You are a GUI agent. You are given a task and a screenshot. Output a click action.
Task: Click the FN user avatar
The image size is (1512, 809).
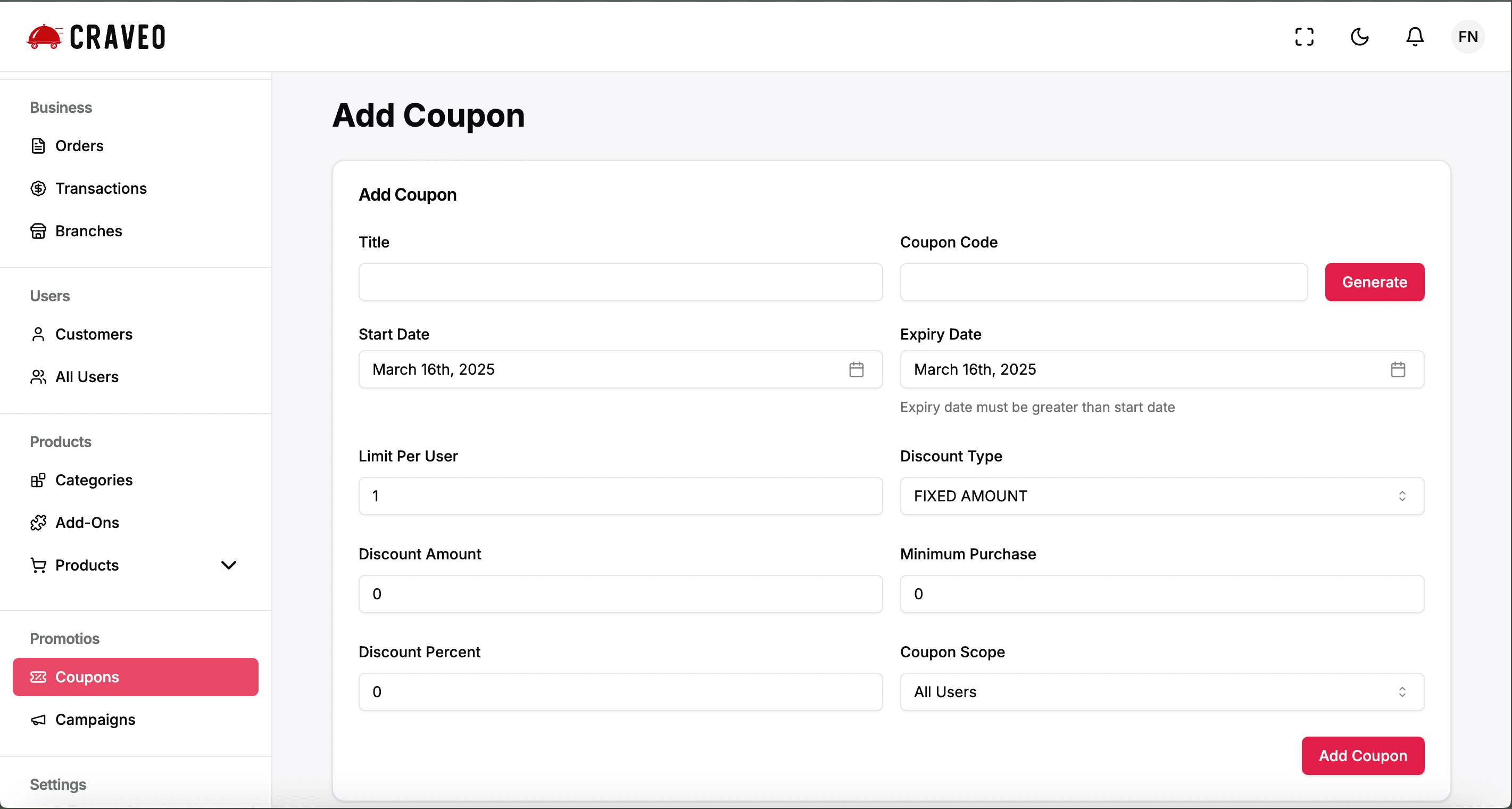click(x=1467, y=37)
